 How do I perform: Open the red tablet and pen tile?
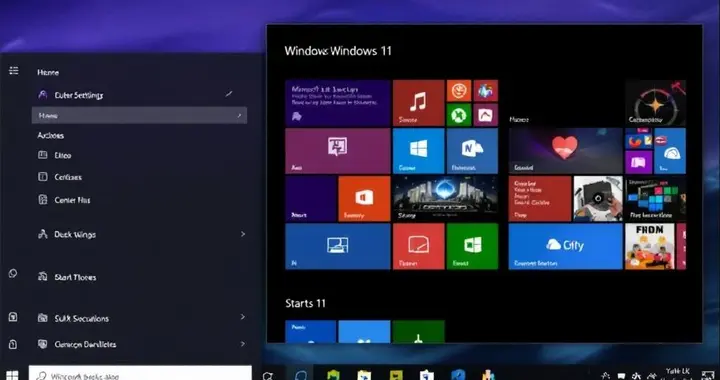coord(418,246)
